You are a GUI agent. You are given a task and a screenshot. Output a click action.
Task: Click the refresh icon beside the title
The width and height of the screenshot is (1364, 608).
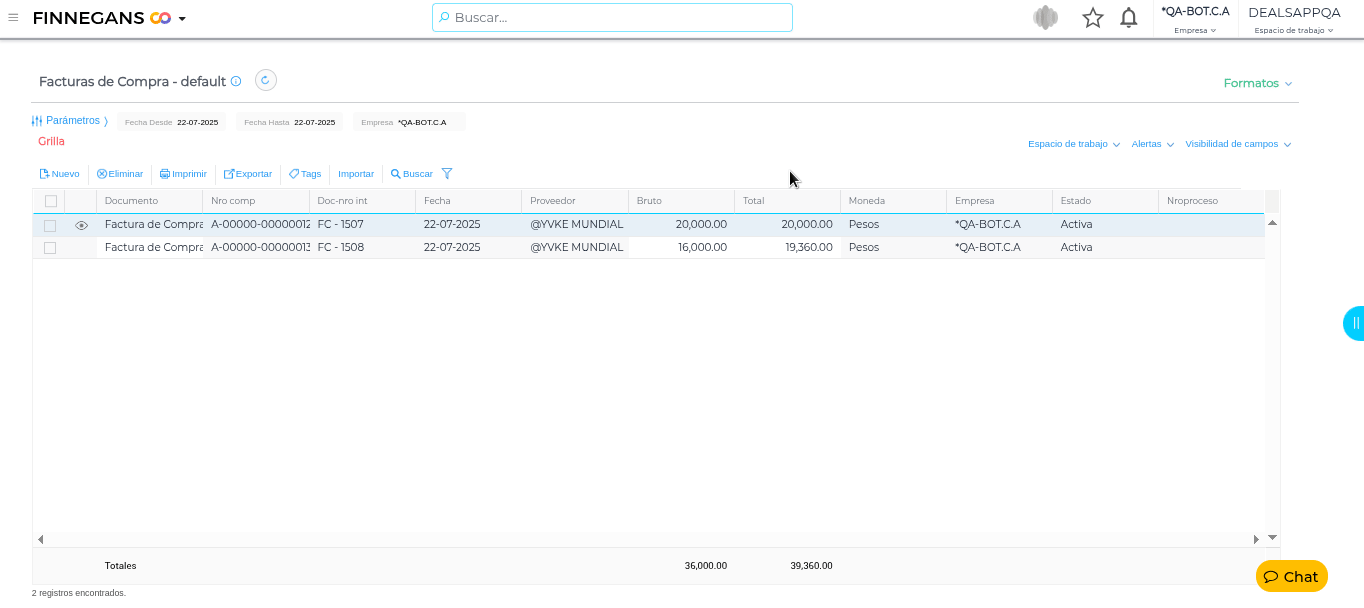pos(265,81)
